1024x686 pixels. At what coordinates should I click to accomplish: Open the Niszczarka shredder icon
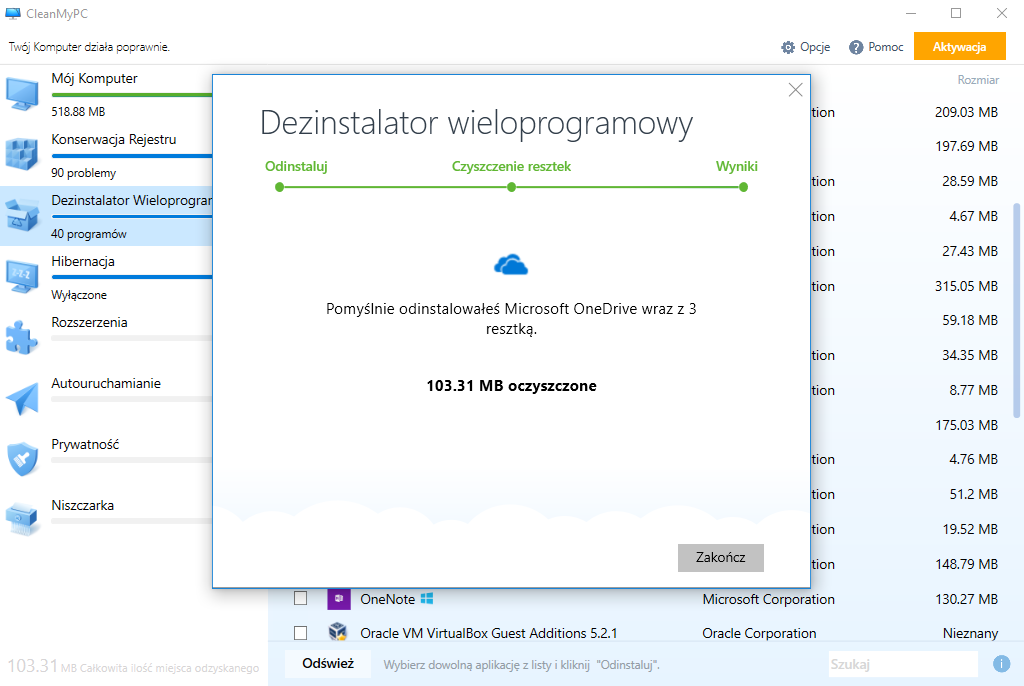tap(22, 520)
